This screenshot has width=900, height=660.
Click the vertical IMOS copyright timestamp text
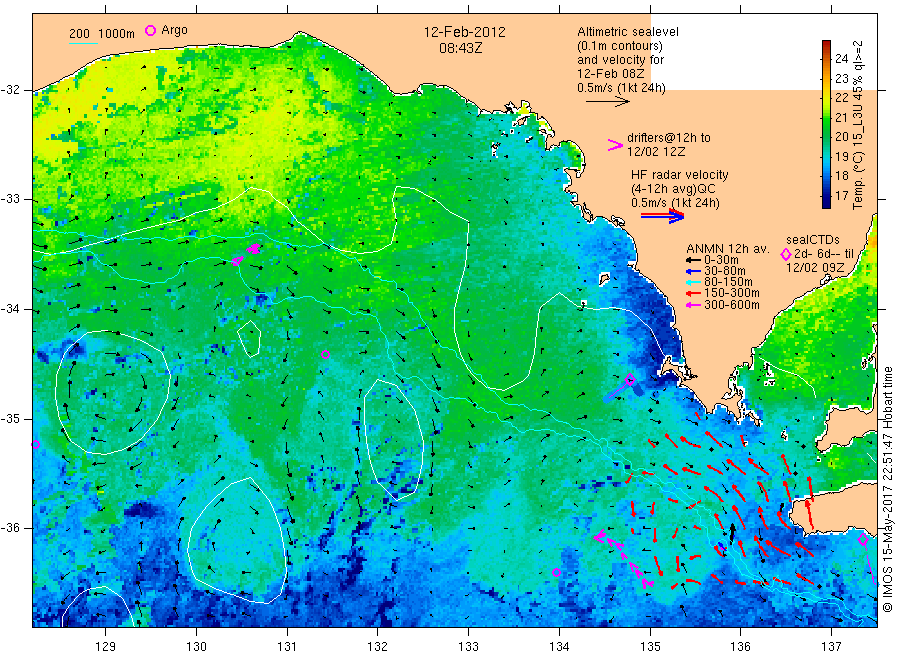pyautogui.click(x=888, y=489)
